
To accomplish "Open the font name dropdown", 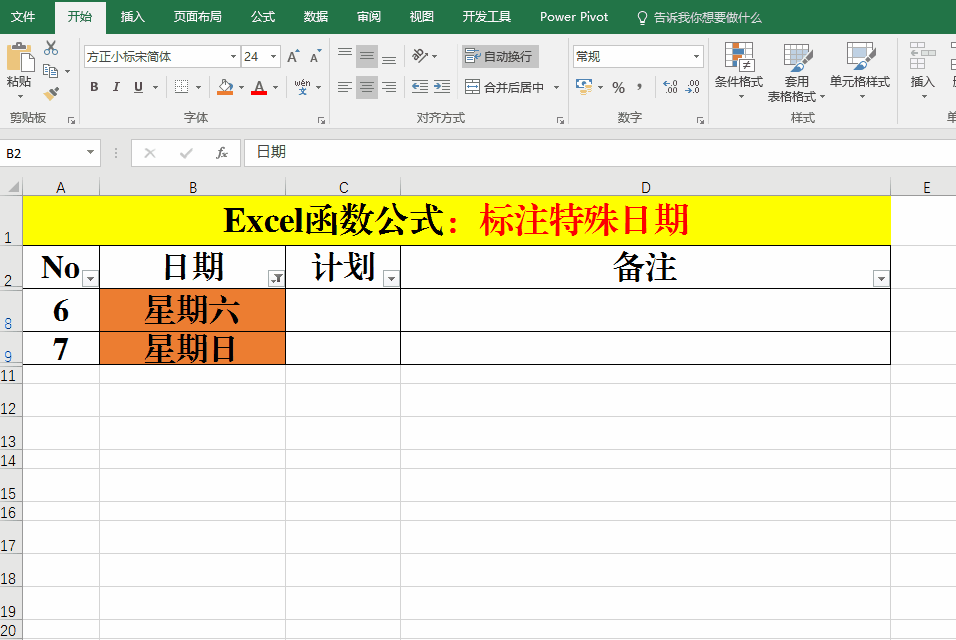I will pos(233,57).
